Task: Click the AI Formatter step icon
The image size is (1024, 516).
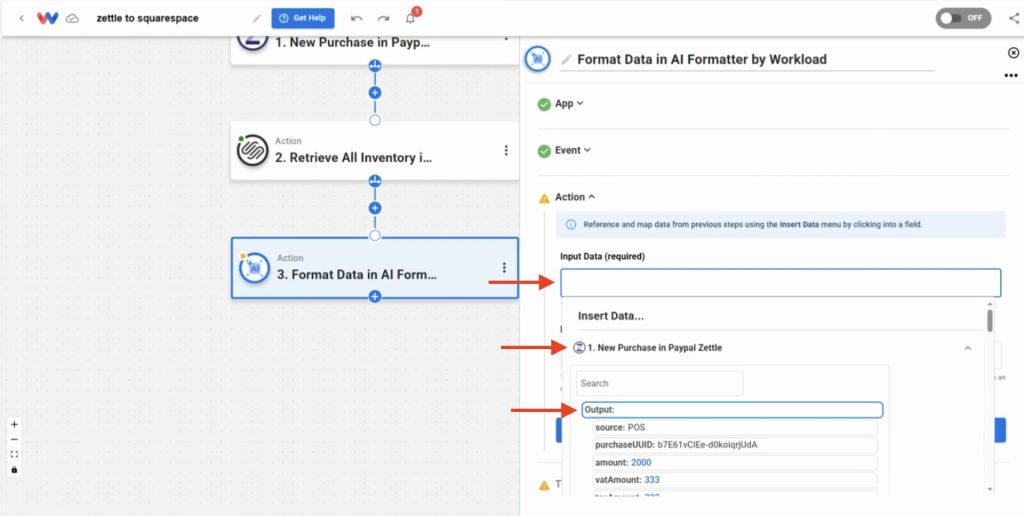Action: point(255,268)
